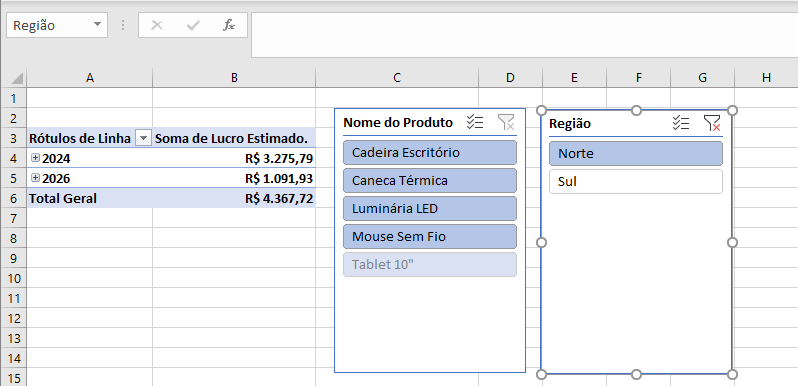
Task: Click Soma de Lucro Estimado header cell
Action: pyautogui.click(x=234, y=138)
